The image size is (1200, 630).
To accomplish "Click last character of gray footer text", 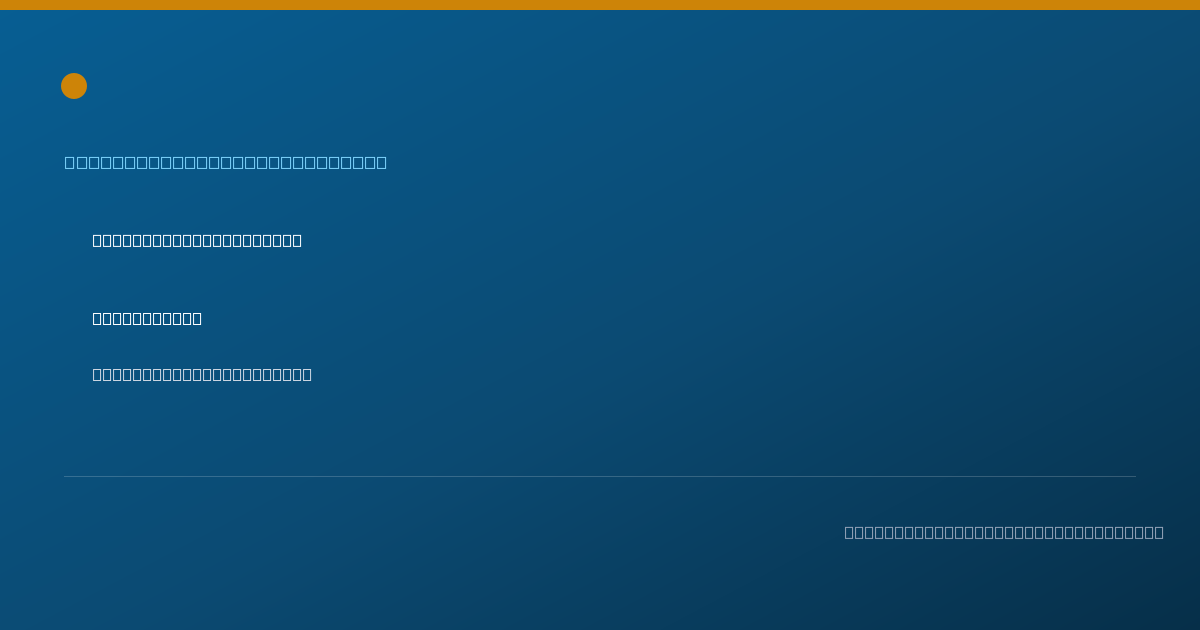I will point(1159,532).
